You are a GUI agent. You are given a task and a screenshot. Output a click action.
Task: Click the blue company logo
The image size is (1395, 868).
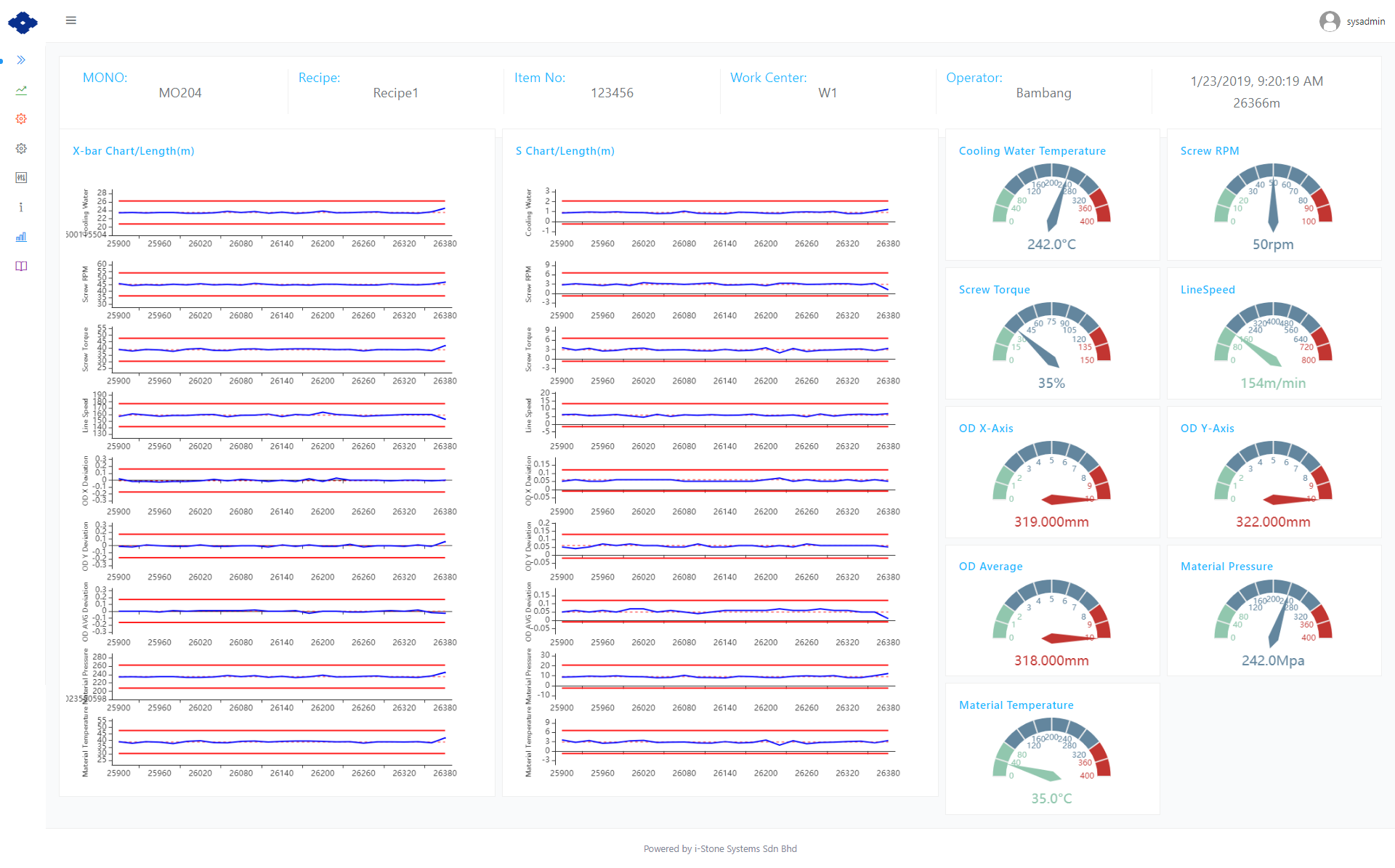(x=23, y=23)
